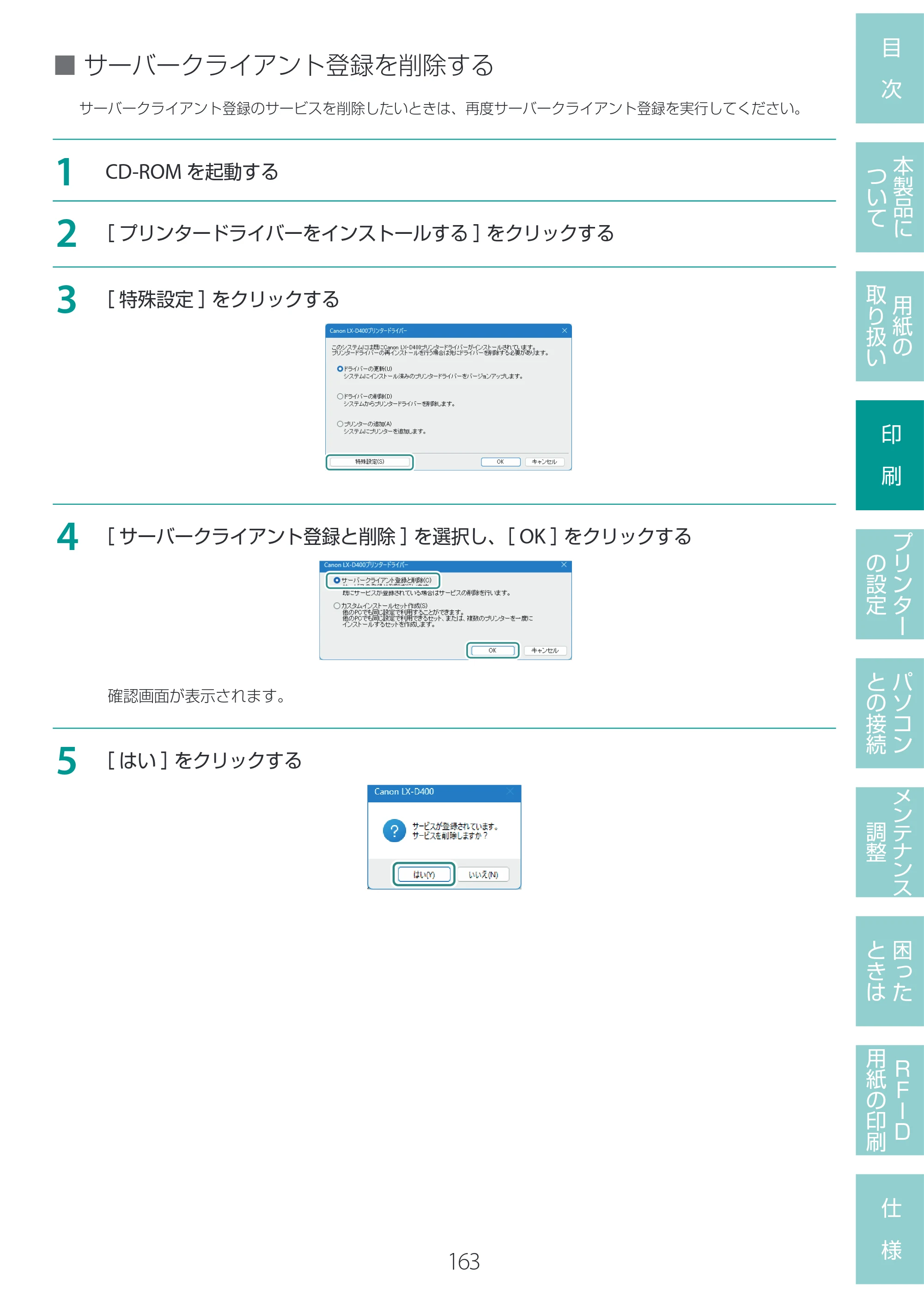
Task: Select サーバークライアント登録と削除(C) radio button
Action: pos(336,580)
